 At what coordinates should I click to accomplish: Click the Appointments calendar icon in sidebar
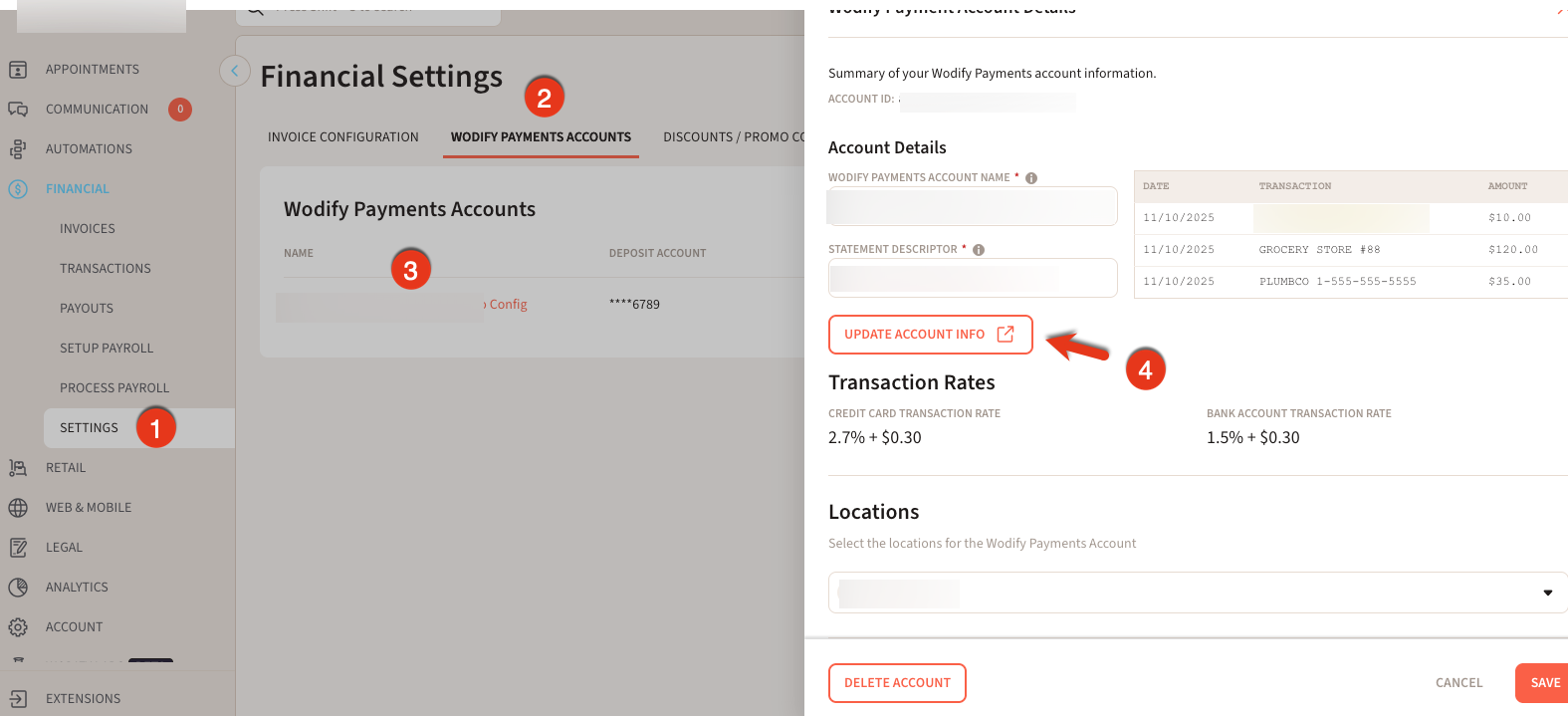point(18,70)
